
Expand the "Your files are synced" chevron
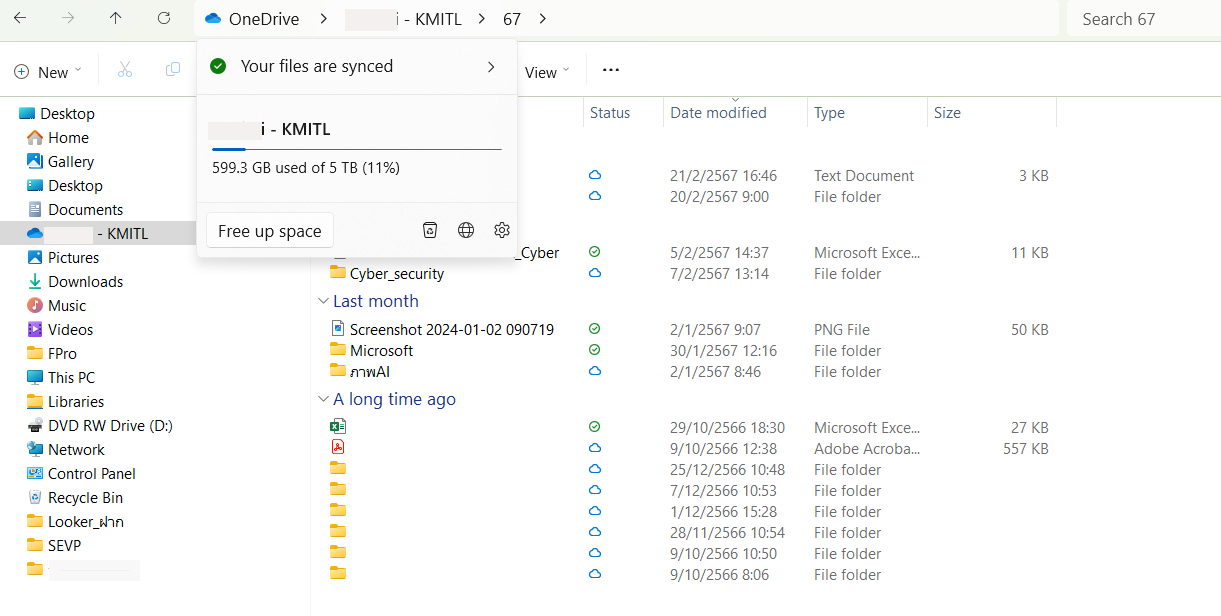click(491, 67)
